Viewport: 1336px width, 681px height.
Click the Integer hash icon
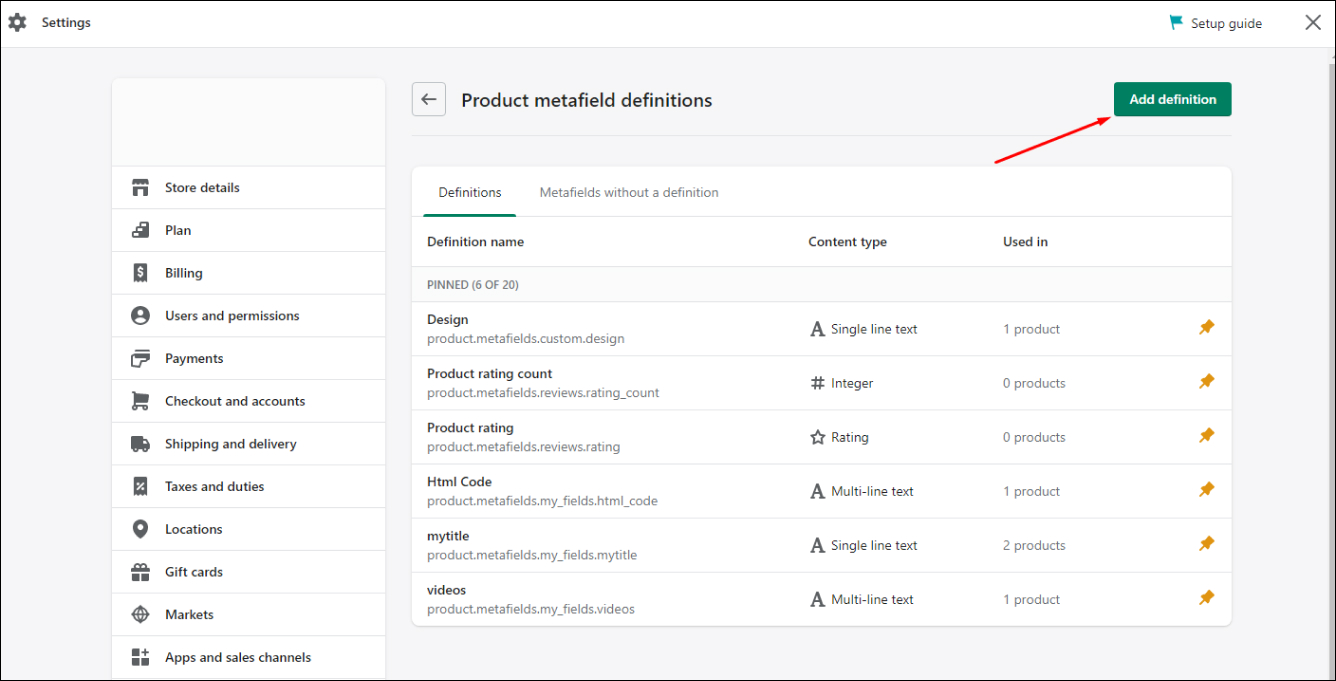click(x=817, y=383)
